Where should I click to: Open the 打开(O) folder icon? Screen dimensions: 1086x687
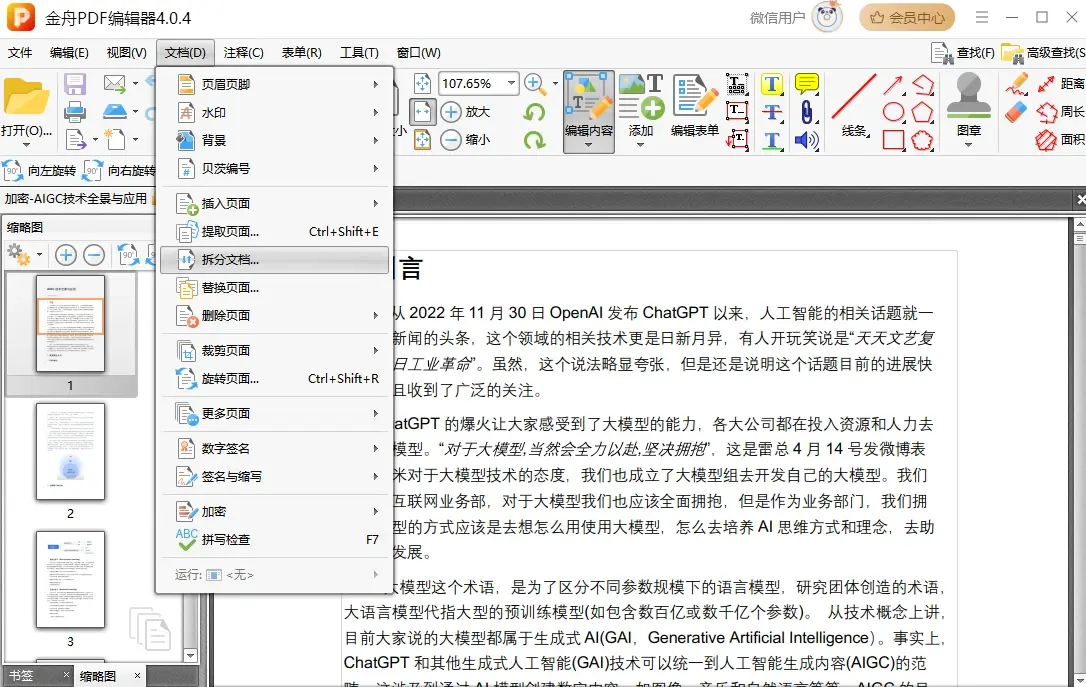click(26, 98)
